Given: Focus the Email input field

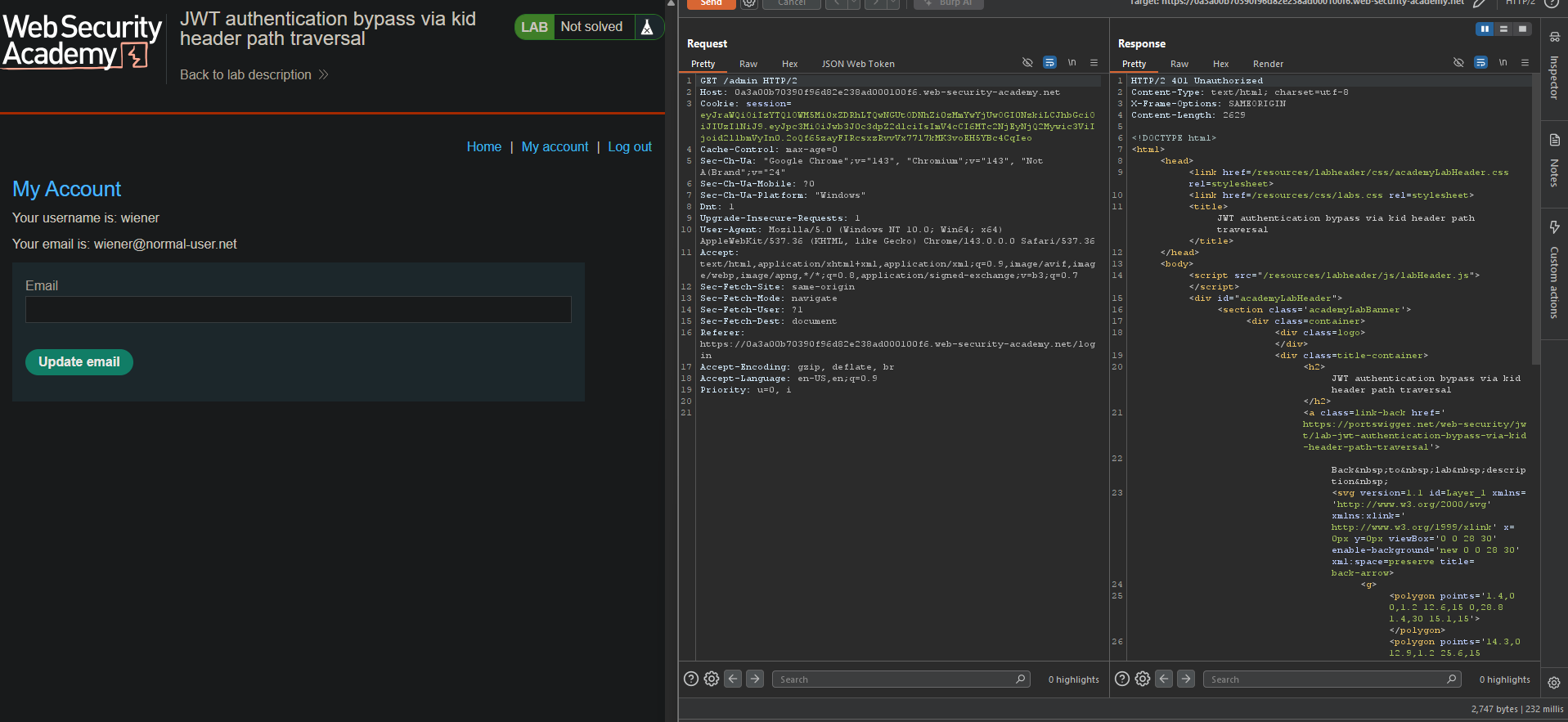Looking at the screenshot, I should [x=299, y=309].
